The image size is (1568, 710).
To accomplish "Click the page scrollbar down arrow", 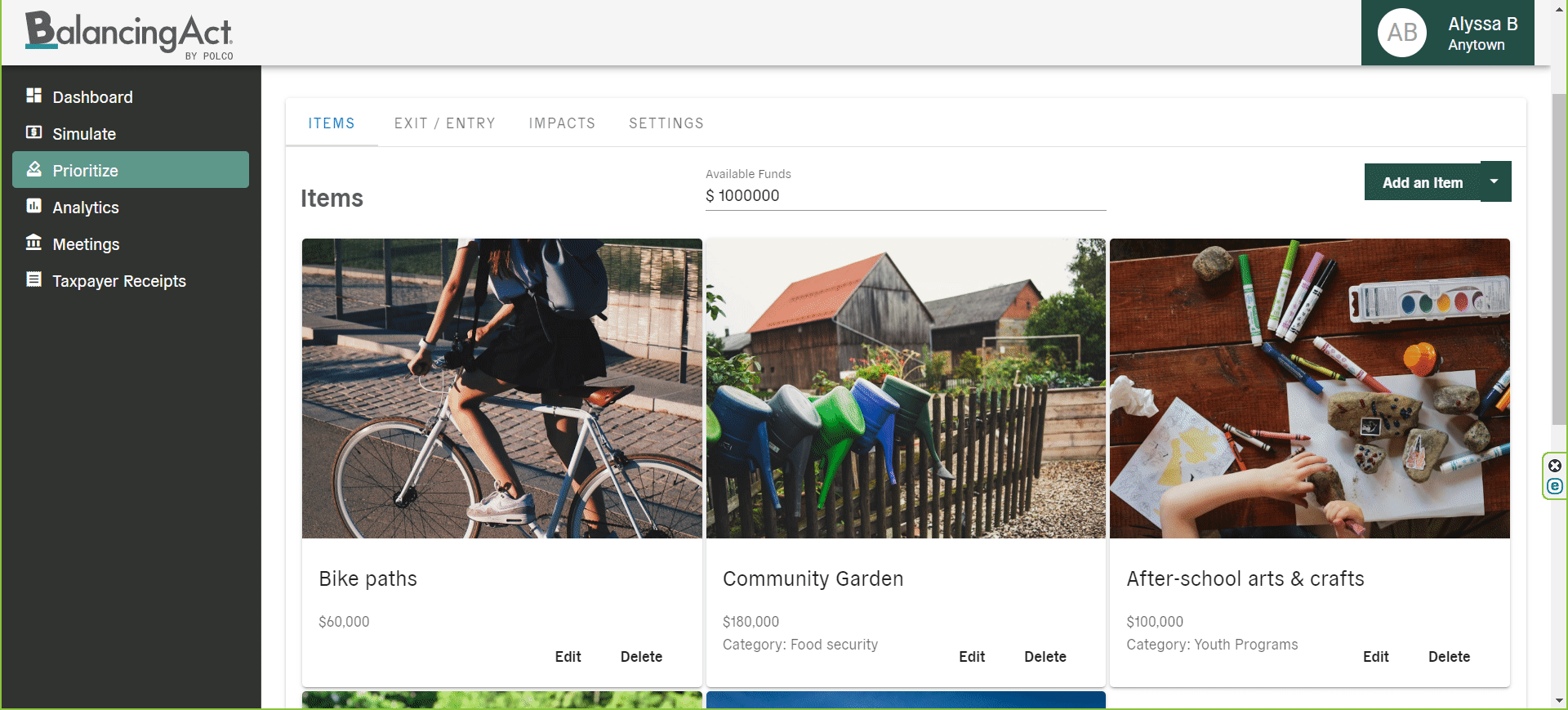I will pyautogui.click(x=1559, y=701).
